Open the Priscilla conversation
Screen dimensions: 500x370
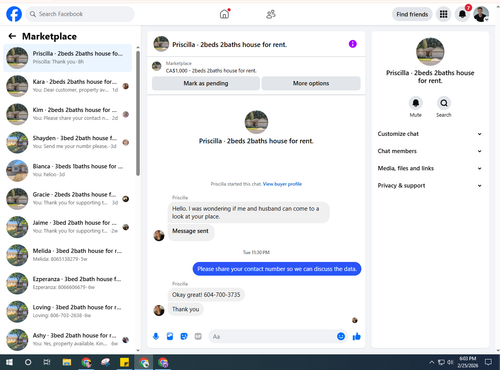[68, 58]
